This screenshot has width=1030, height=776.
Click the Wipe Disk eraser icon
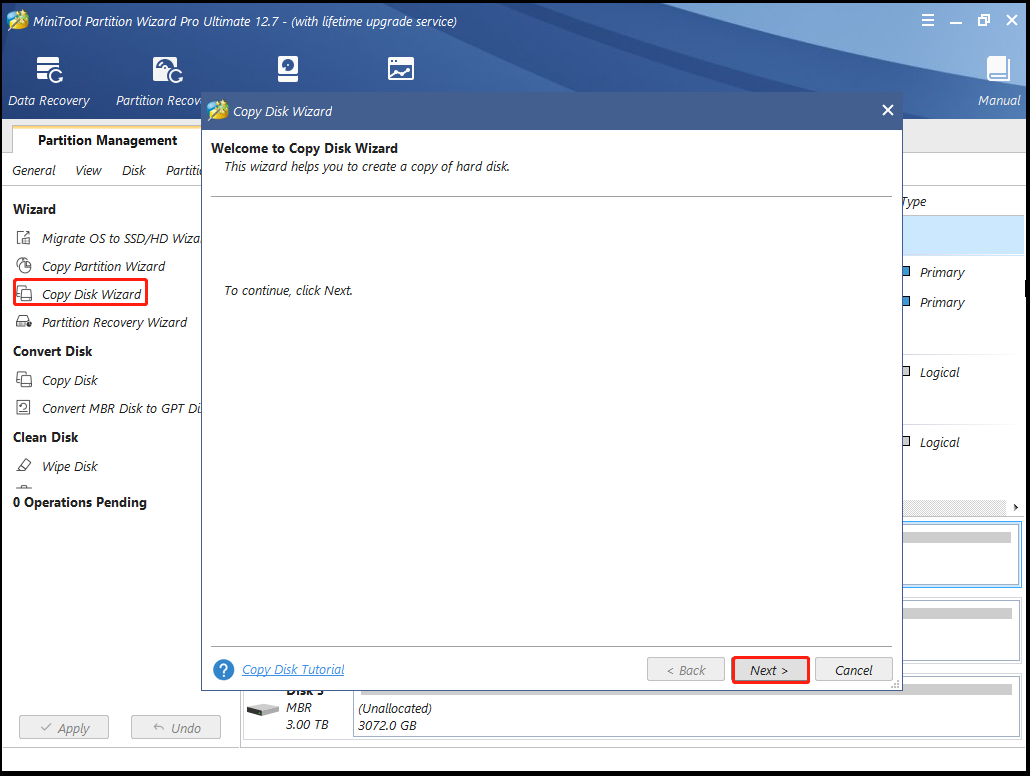tap(24, 465)
